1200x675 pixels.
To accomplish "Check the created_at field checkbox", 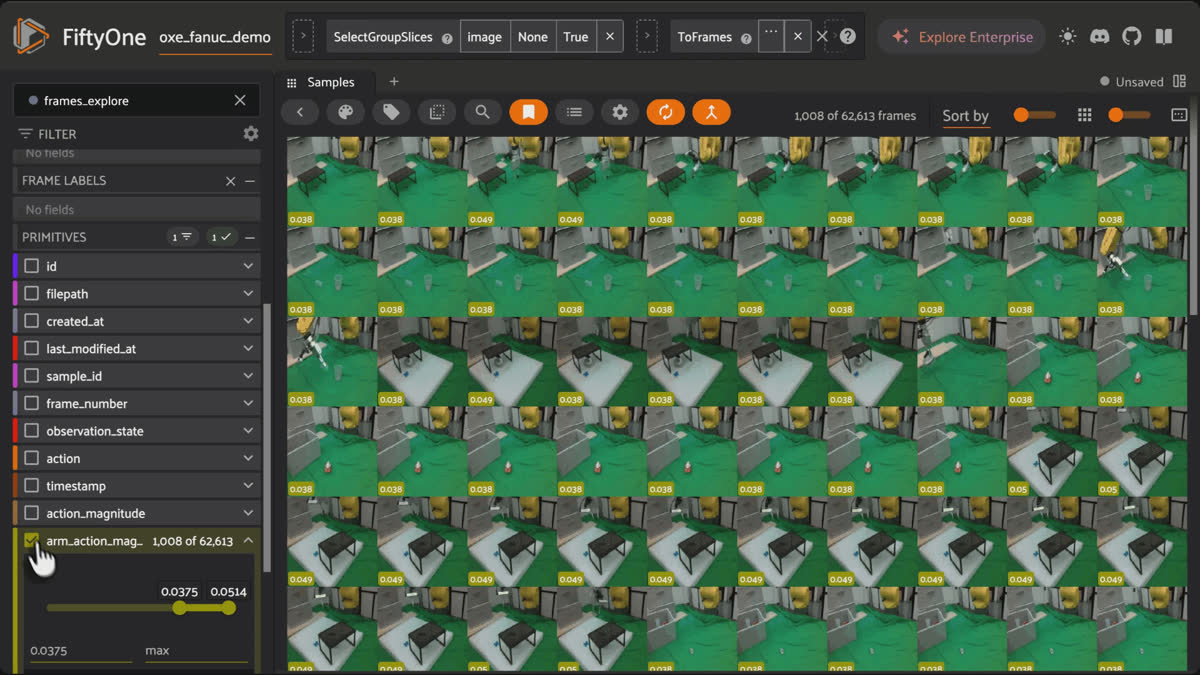I will [x=32, y=321].
